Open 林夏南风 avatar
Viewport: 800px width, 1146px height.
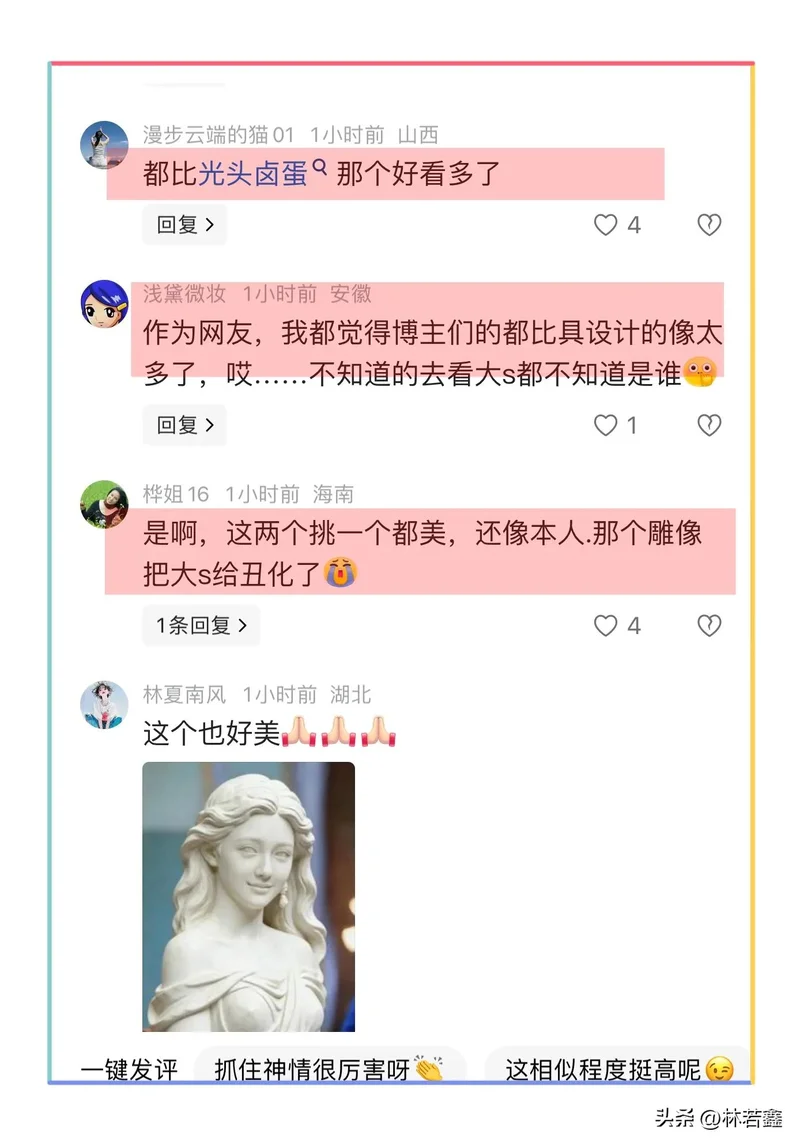pyautogui.click(x=104, y=705)
